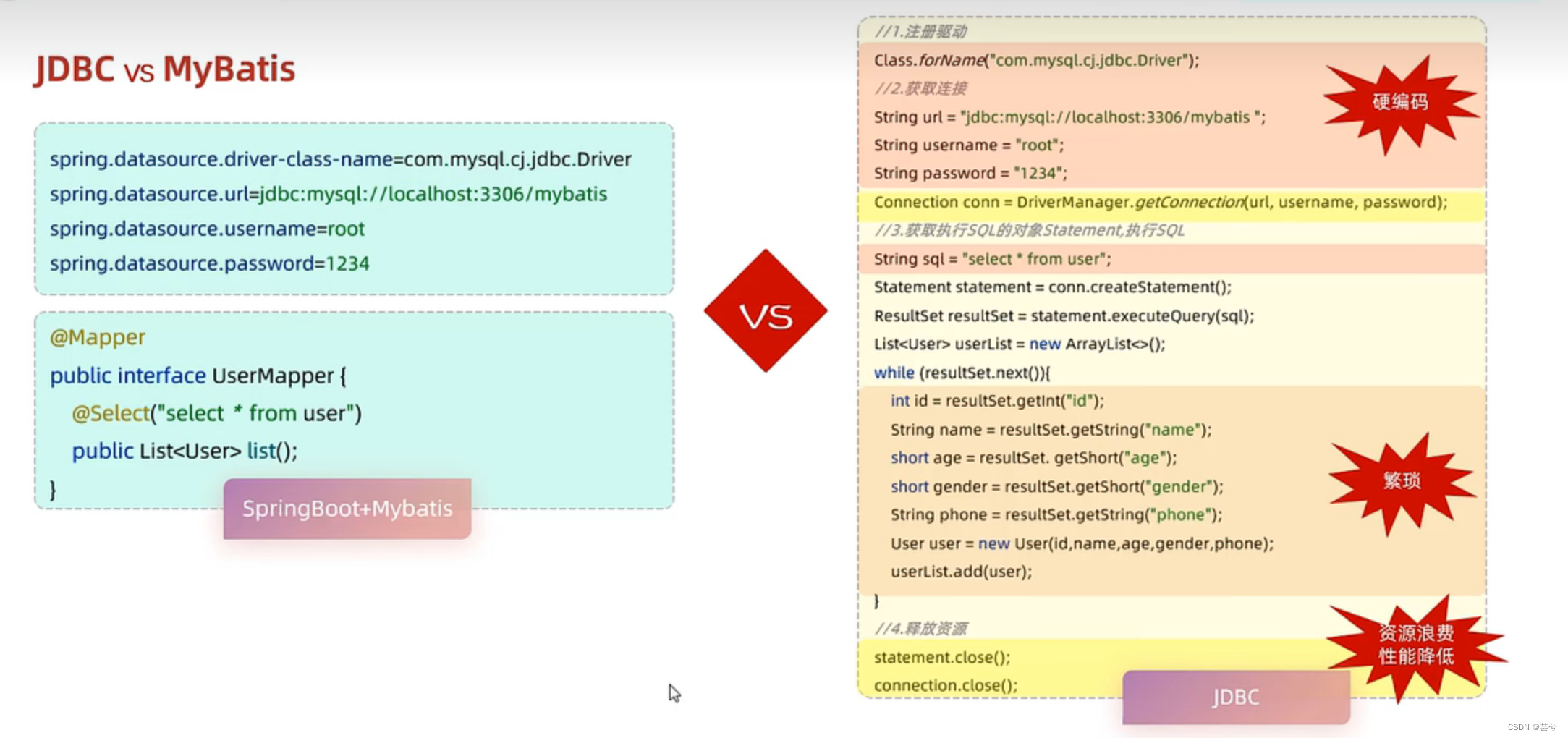Click the String sql = "select * from user" line

click(x=992, y=259)
